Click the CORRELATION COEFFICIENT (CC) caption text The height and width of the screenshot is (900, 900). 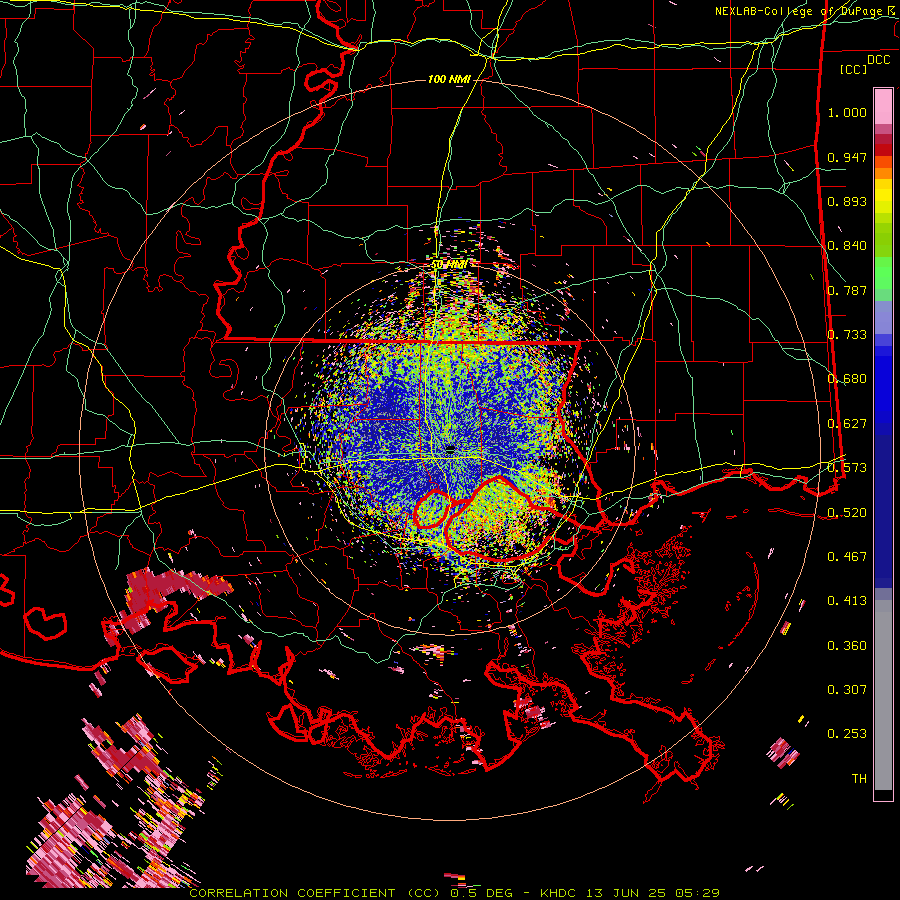point(317,893)
